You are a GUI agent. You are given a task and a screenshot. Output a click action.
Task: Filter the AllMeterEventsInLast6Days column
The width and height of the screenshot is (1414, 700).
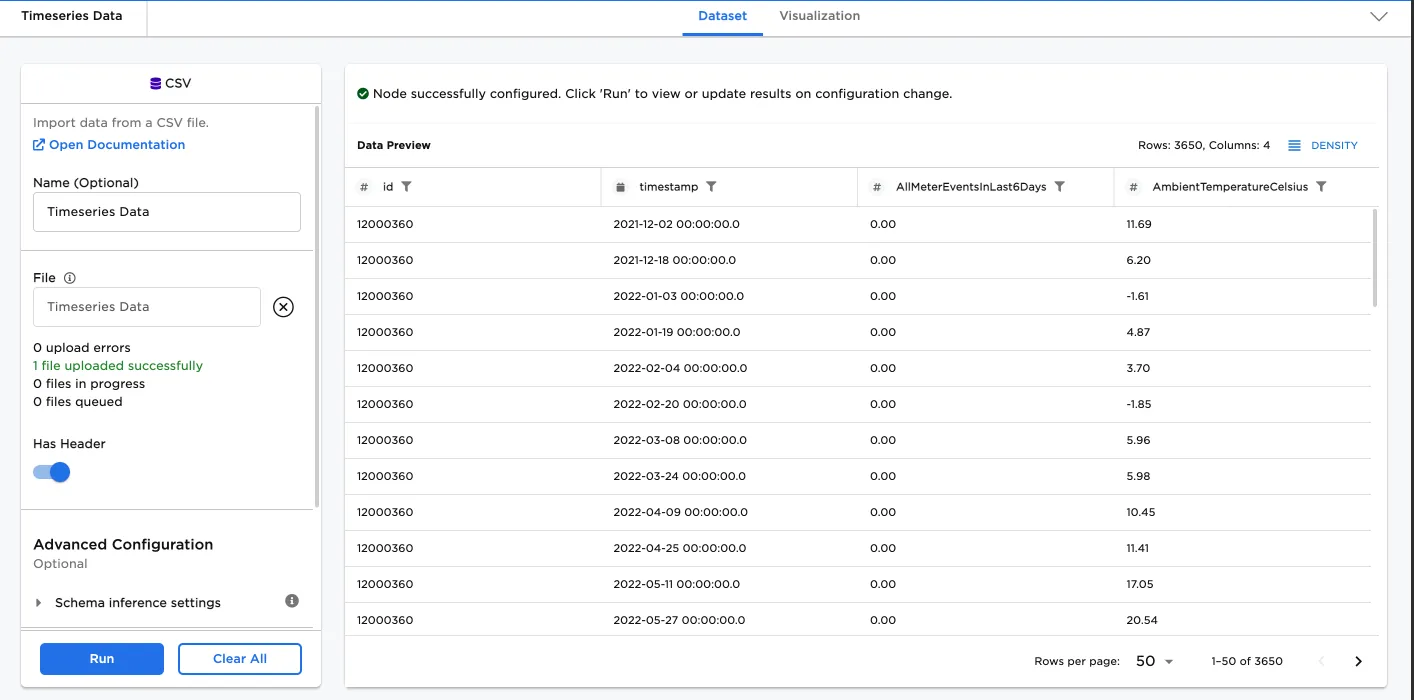coord(1060,187)
